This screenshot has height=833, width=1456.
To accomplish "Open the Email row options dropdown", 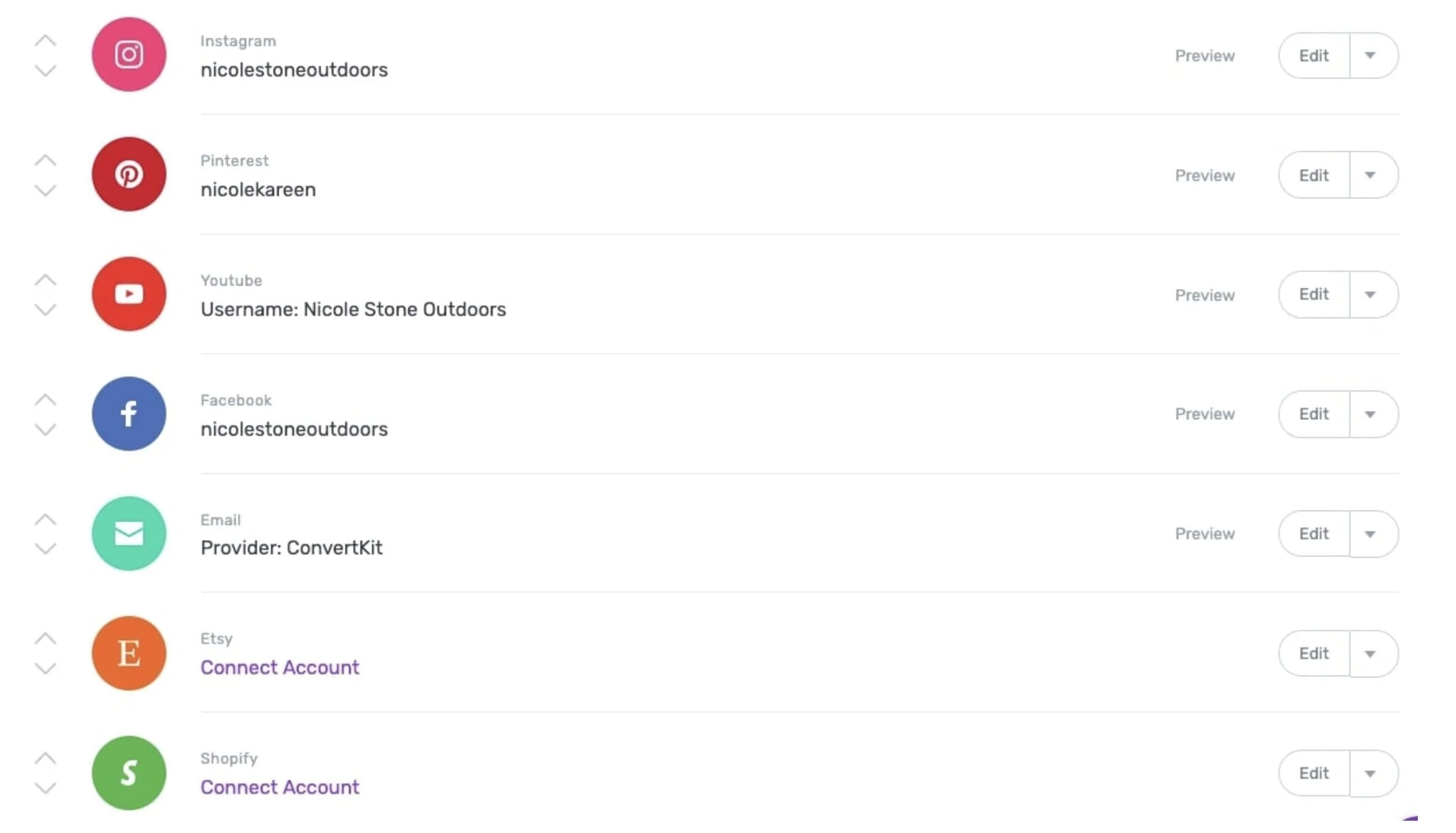I will 1371,534.
